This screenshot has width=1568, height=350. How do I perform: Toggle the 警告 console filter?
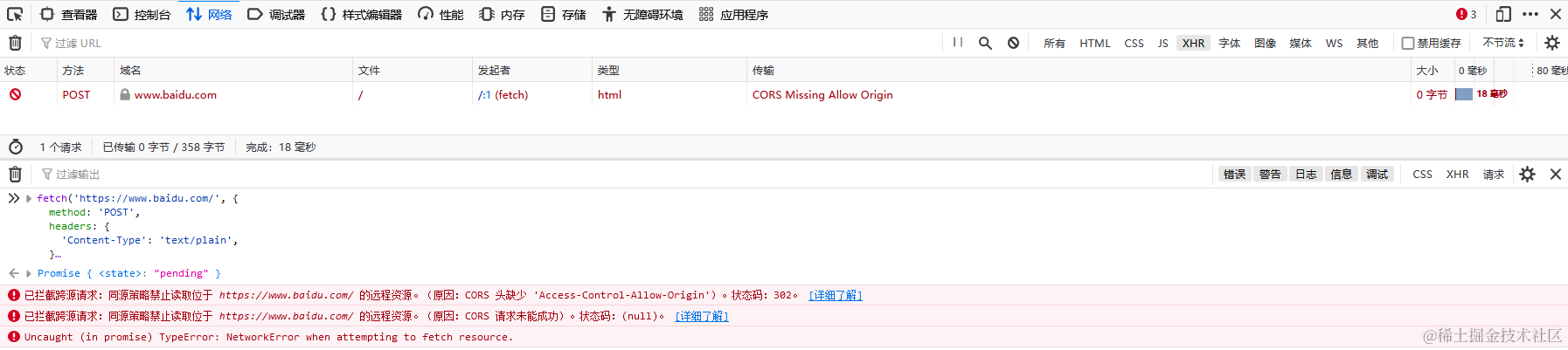[1270, 175]
